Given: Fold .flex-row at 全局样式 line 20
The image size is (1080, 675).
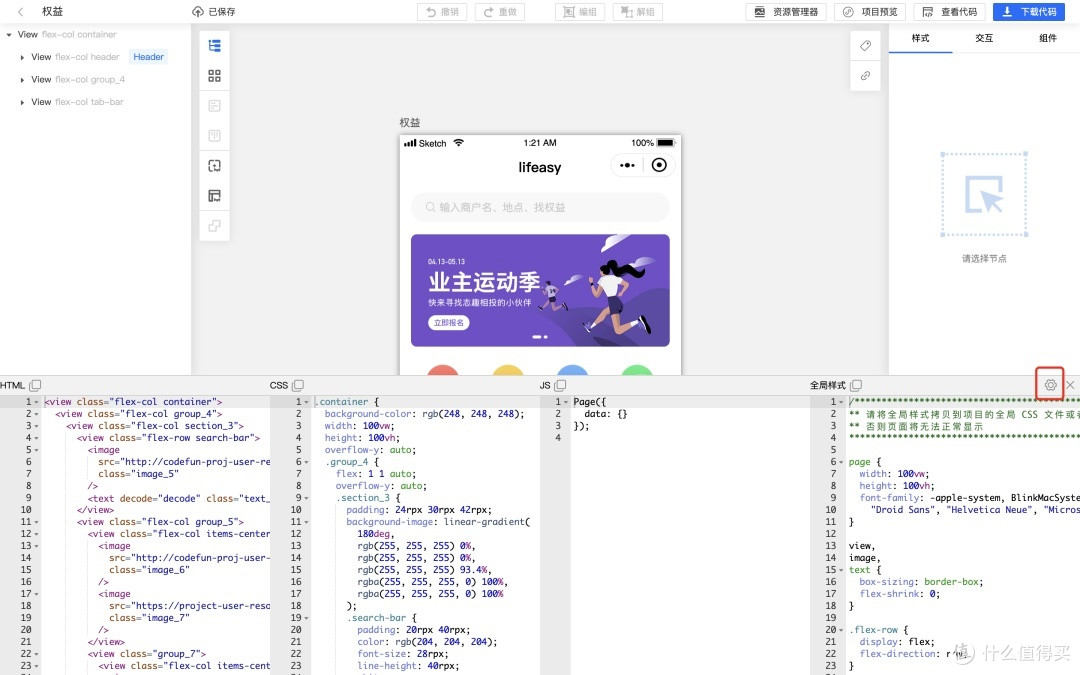Looking at the screenshot, I should tap(841, 630).
